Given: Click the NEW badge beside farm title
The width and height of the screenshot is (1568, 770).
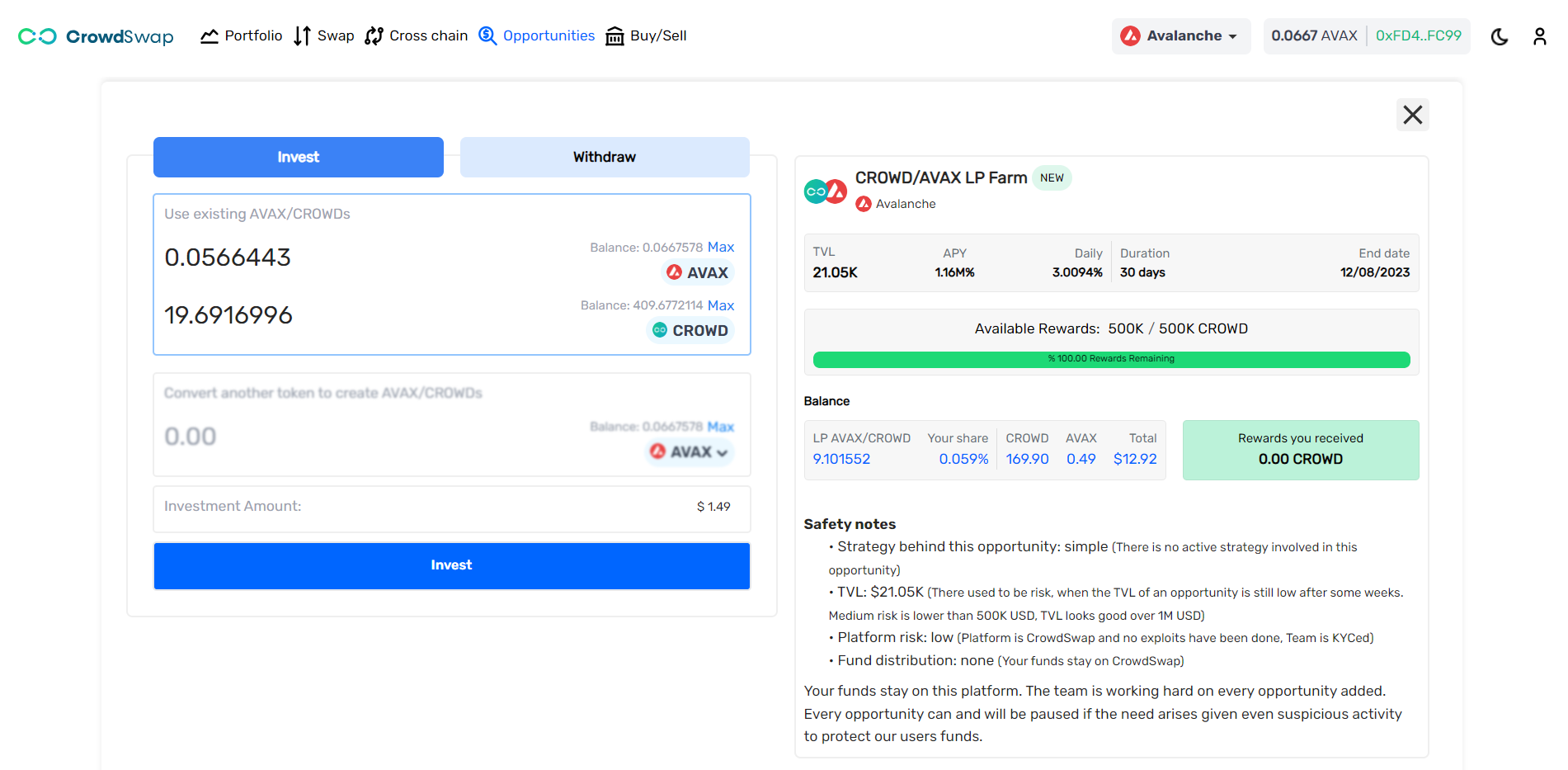Looking at the screenshot, I should click(x=1052, y=177).
